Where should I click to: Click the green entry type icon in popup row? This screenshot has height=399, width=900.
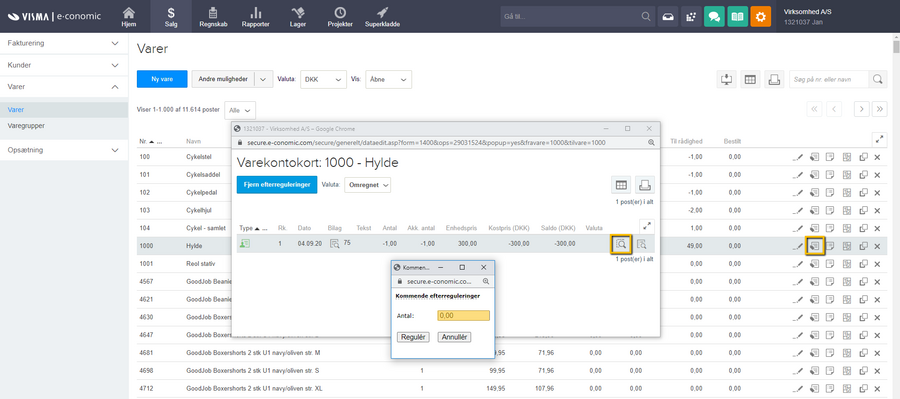click(x=245, y=244)
